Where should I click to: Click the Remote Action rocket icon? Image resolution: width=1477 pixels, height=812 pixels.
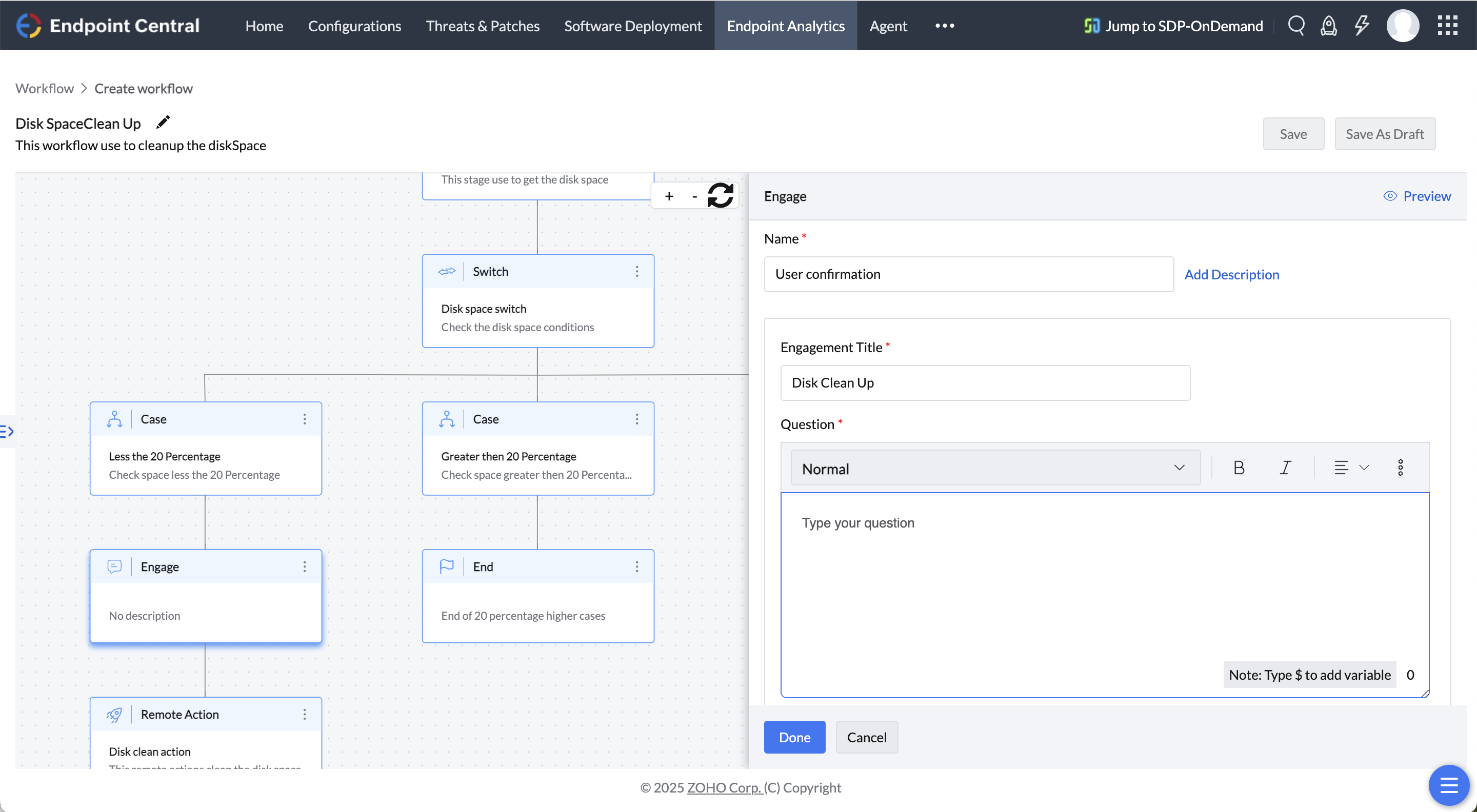(x=115, y=715)
